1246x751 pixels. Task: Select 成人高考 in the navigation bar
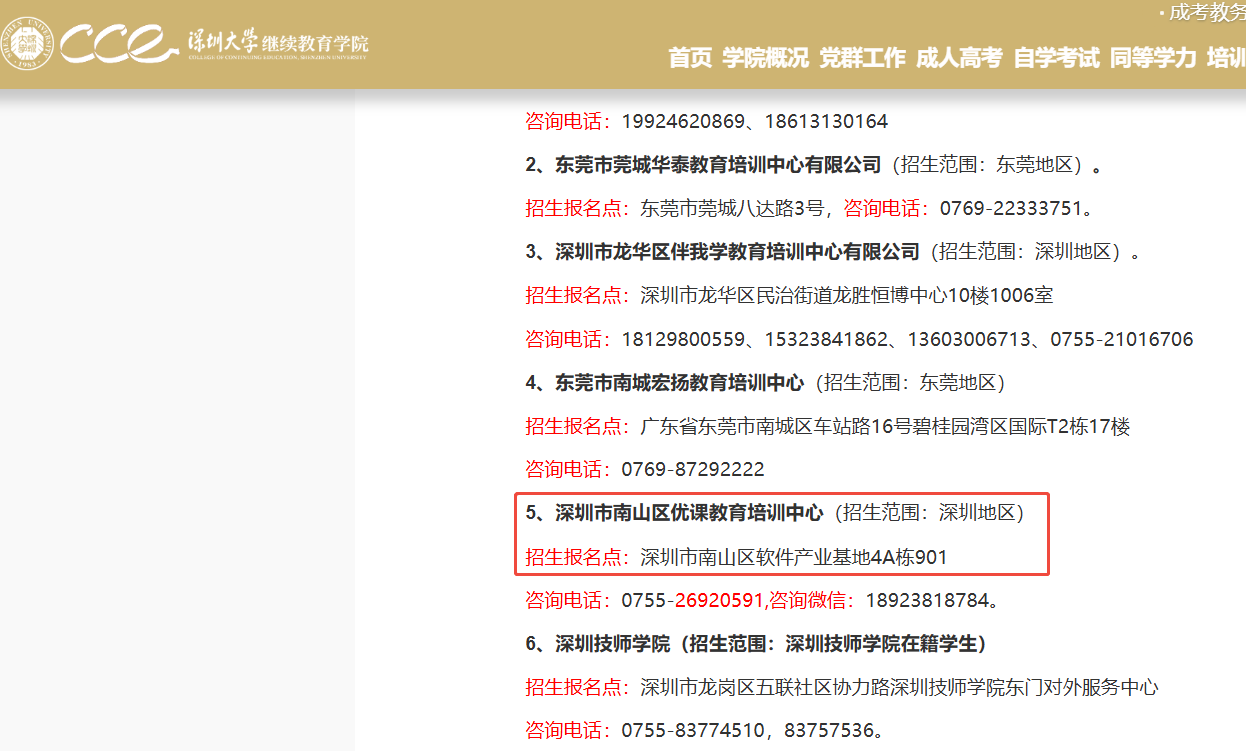[x=959, y=58]
